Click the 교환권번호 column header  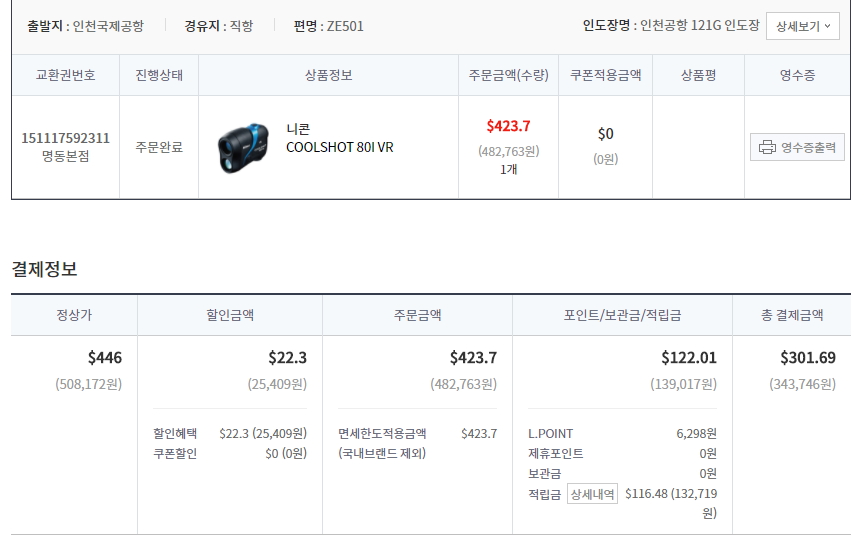point(65,75)
